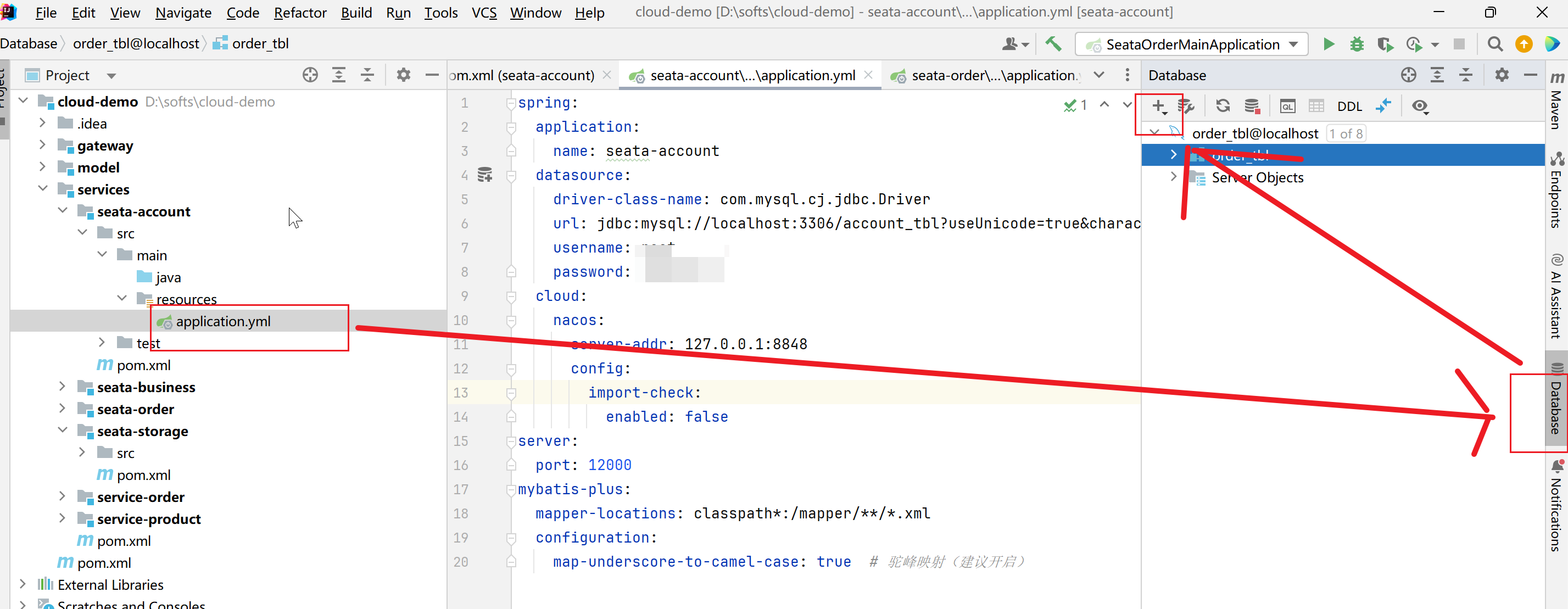Viewport: 1568px width, 609px height.
Task: Expand External Libraries node
Action: tap(23, 584)
